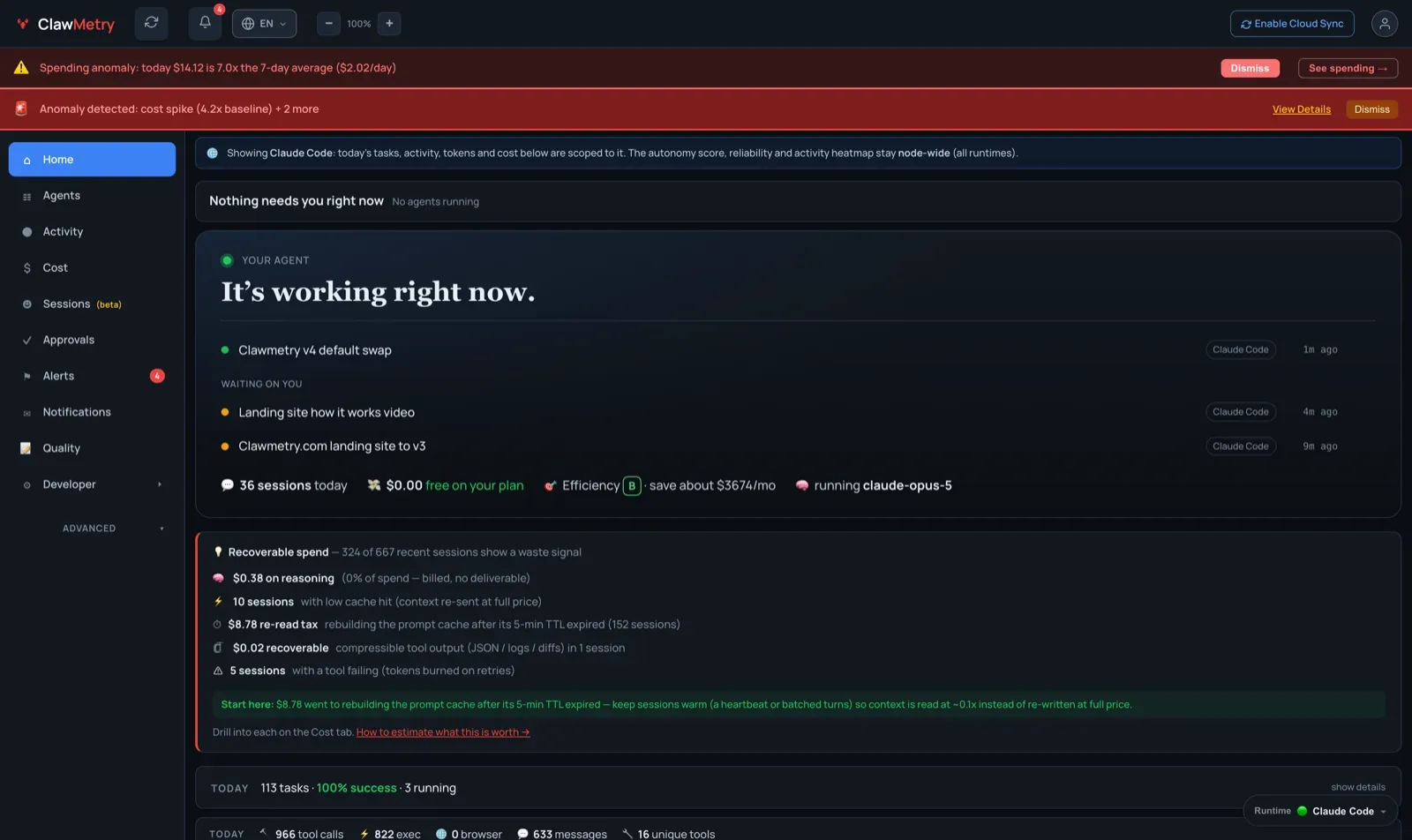1412x840 pixels.
Task: Open the Cost page in sidebar
Action: pos(92,268)
